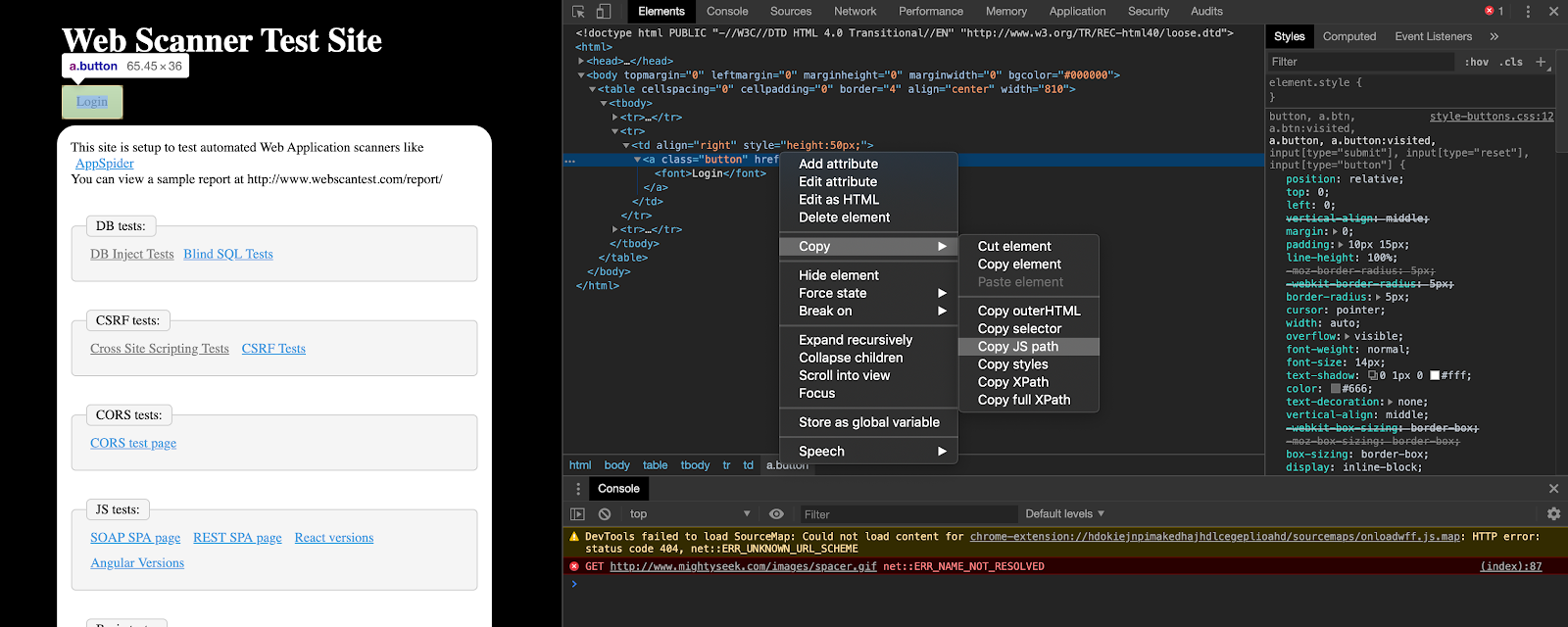The image size is (1568, 627).
Task: Expand the head element in DOM tree
Action: [581, 61]
